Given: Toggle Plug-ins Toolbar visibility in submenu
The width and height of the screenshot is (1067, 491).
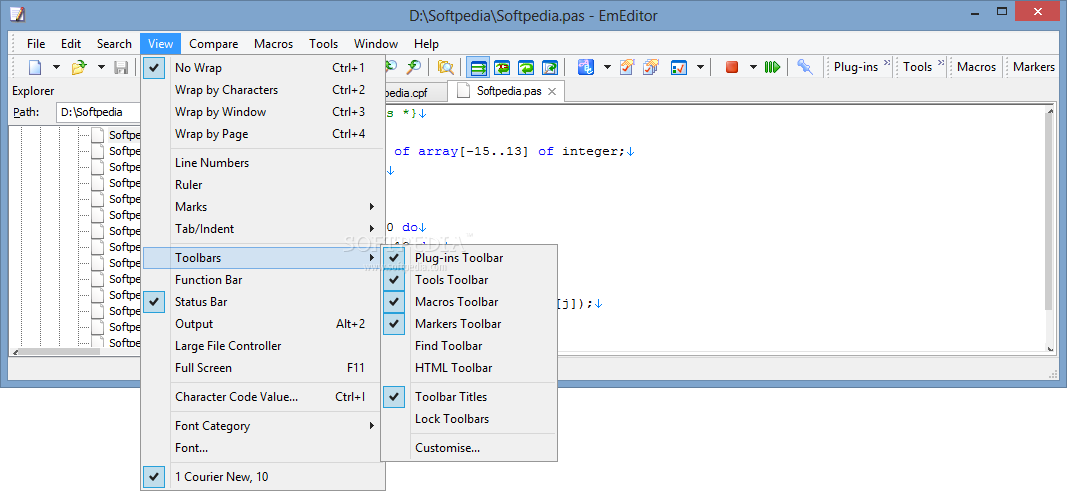Looking at the screenshot, I should click(470, 258).
